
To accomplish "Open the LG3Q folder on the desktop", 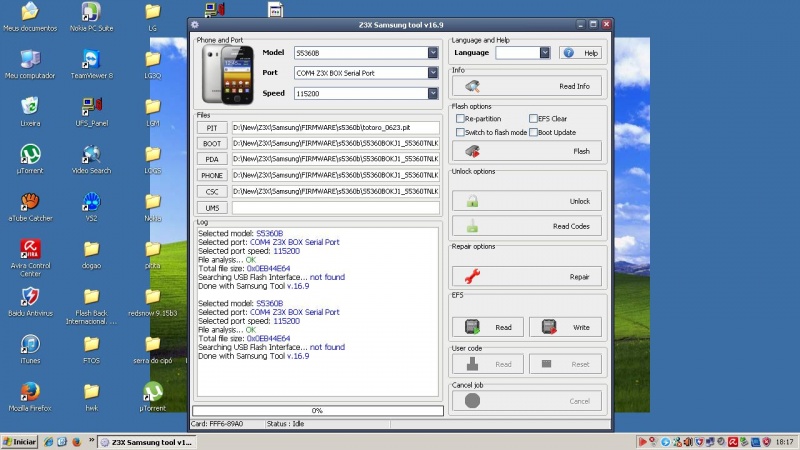I will coord(153,64).
